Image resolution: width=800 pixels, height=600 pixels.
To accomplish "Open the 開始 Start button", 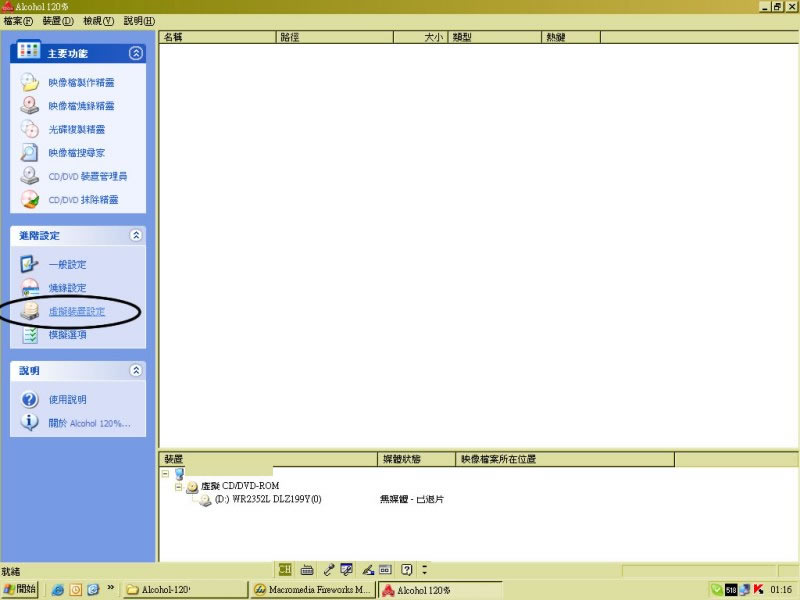I will click(20, 589).
